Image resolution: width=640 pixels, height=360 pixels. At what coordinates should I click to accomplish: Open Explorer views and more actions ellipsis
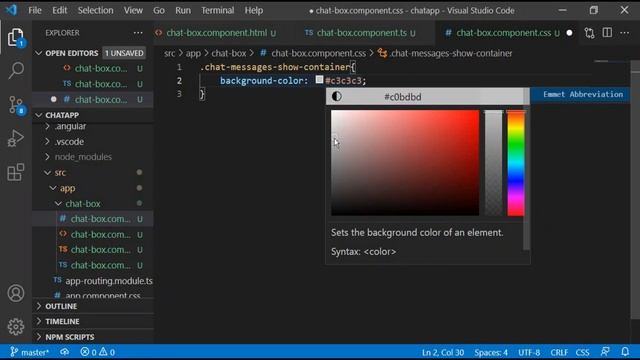[x=138, y=33]
